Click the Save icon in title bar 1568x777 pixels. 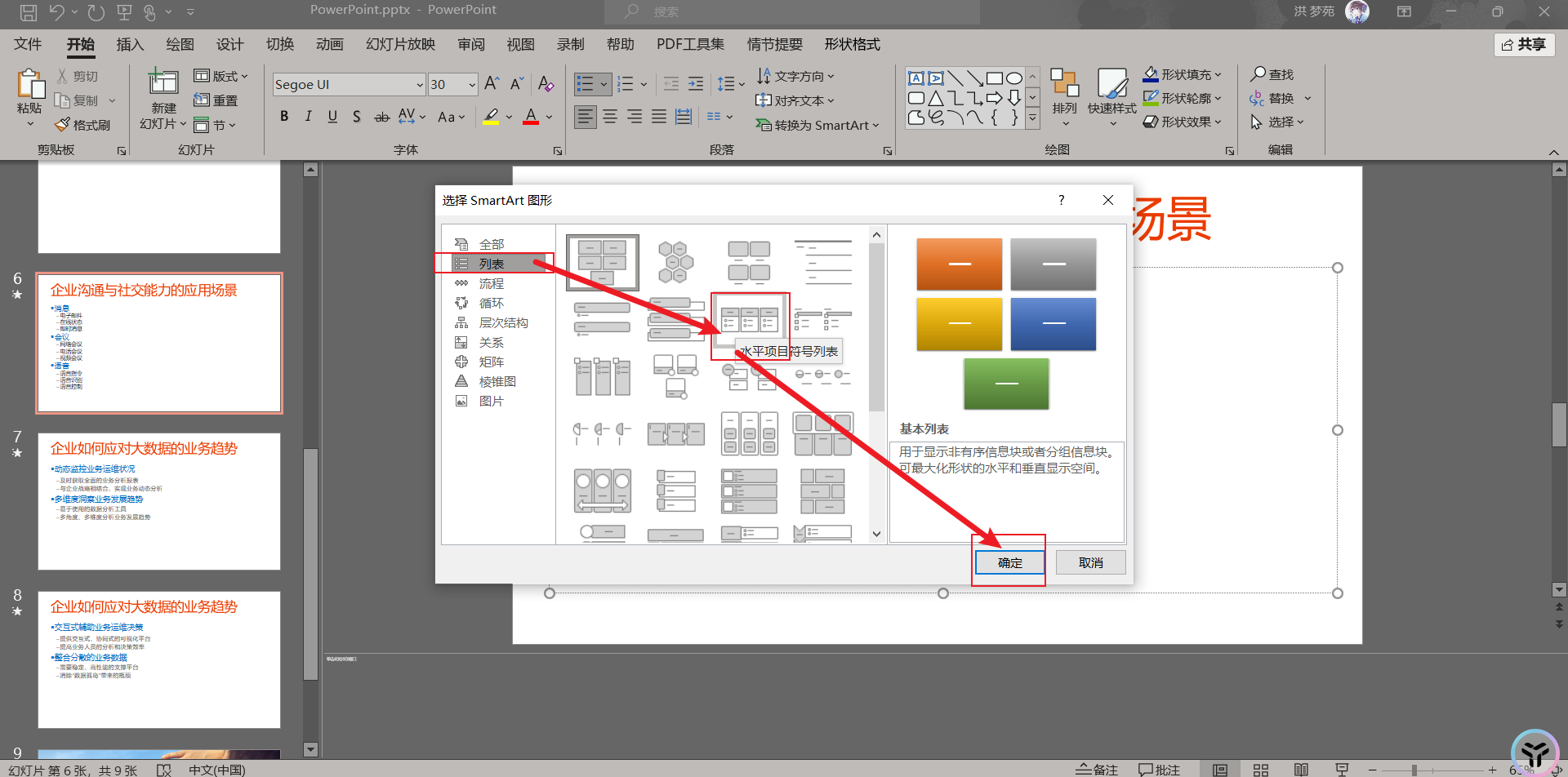click(29, 12)
